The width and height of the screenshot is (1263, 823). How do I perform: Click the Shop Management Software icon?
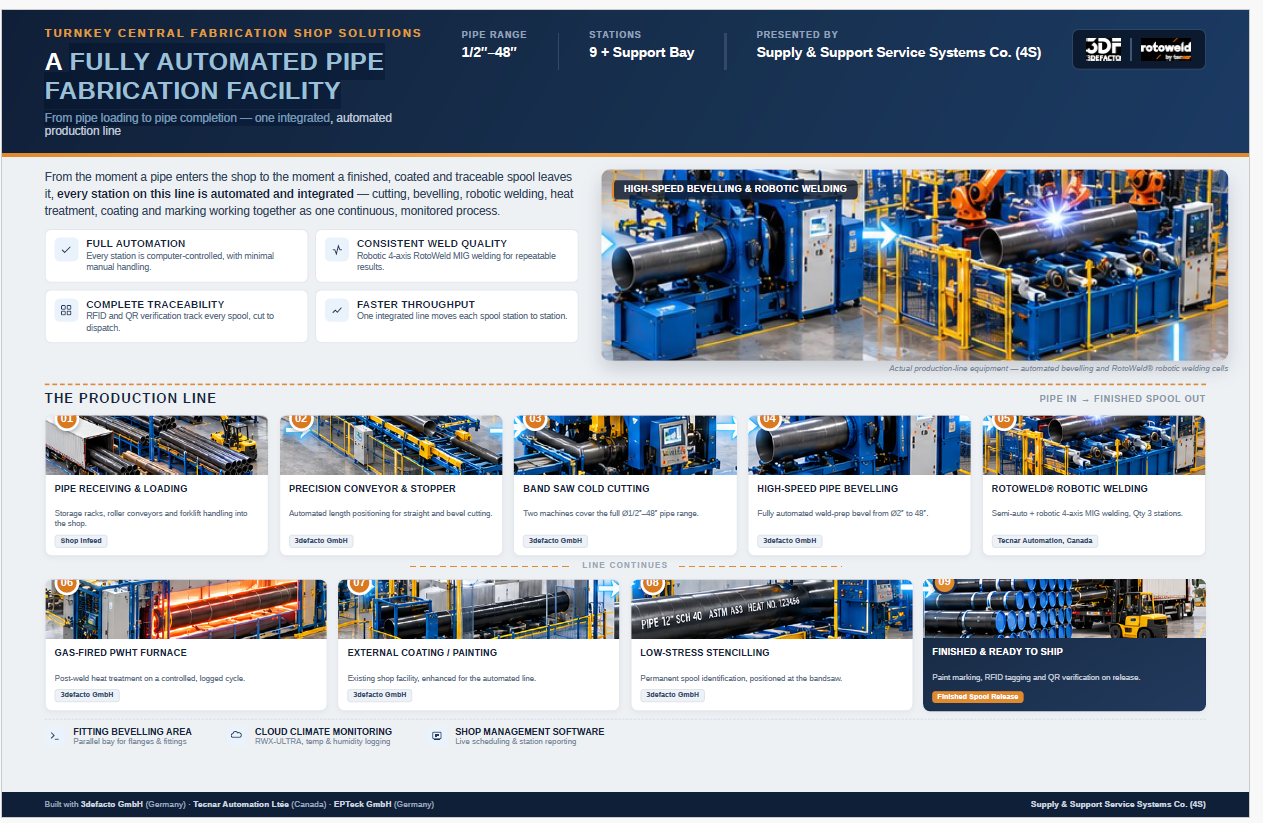coord(437,736)
